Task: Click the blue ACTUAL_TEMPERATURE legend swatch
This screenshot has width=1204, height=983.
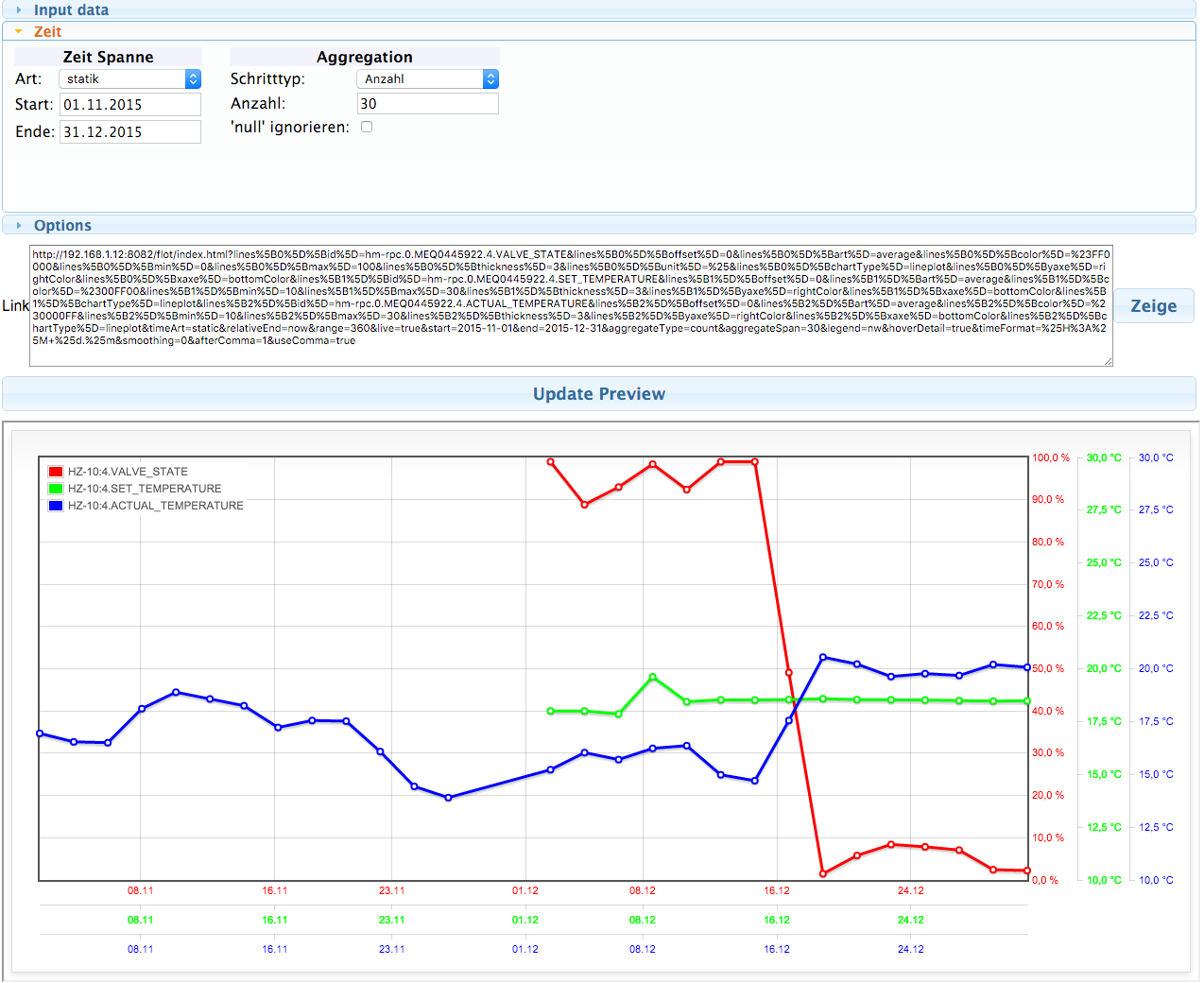Action: (x=56, y=506)
